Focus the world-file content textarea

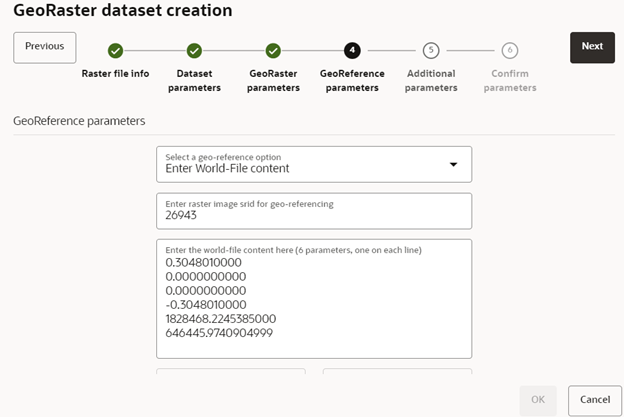click(x=314, y=299)
